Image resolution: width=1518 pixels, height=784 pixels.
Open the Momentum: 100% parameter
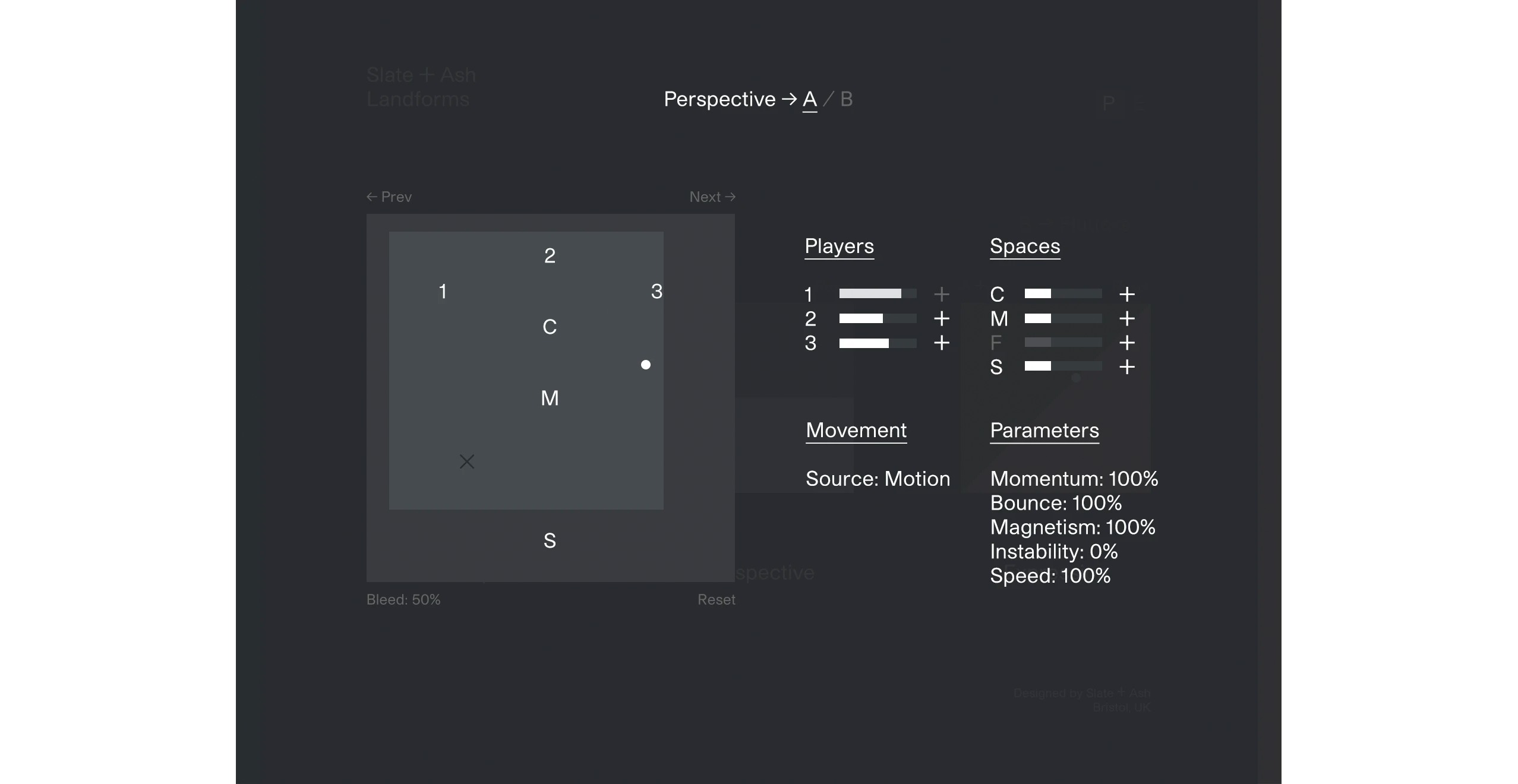tap(1074, 479)
